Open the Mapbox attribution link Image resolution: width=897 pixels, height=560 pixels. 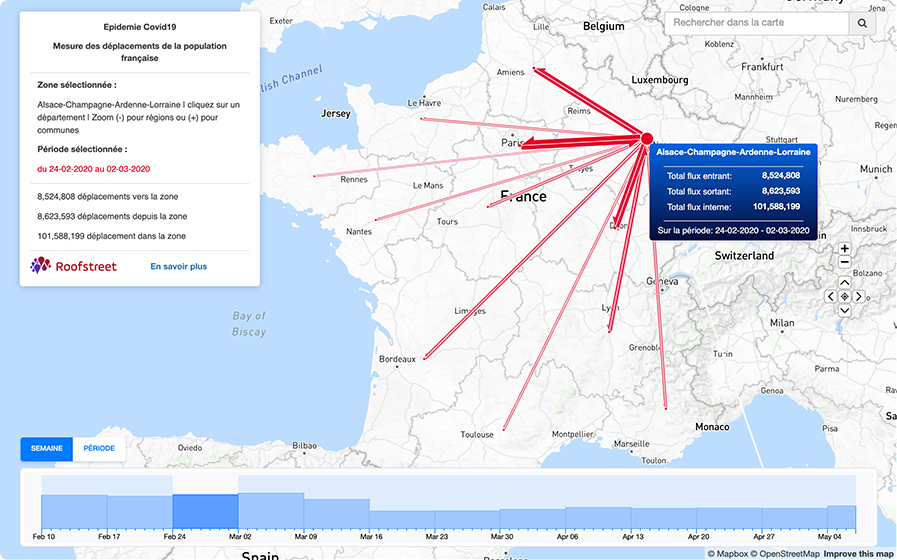click(x=728, y=554)
